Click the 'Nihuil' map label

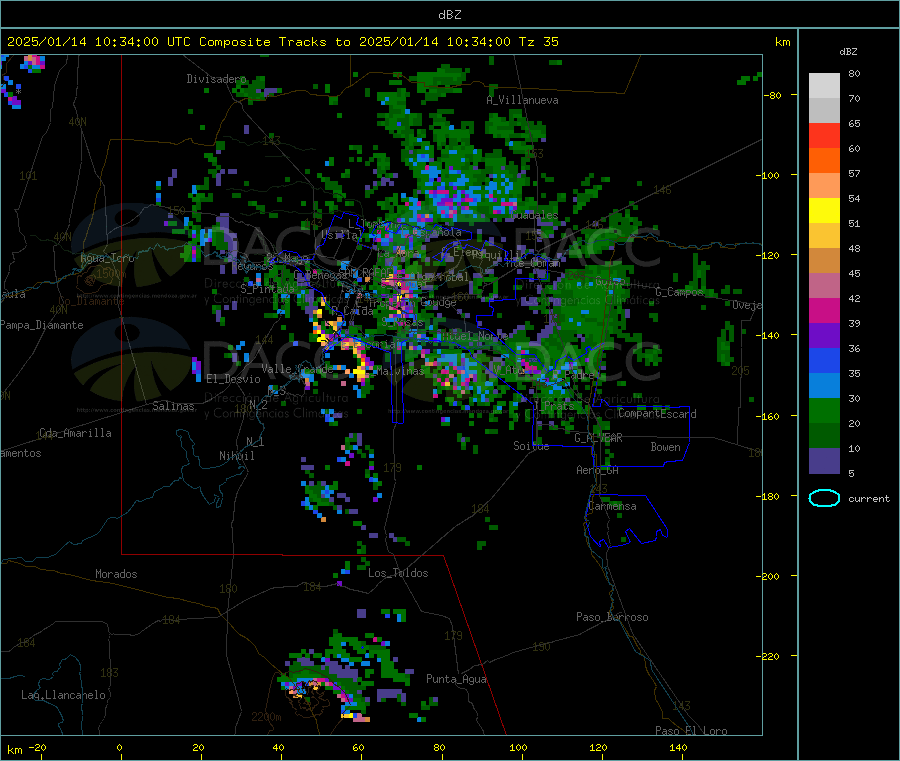tap(236, 456)
